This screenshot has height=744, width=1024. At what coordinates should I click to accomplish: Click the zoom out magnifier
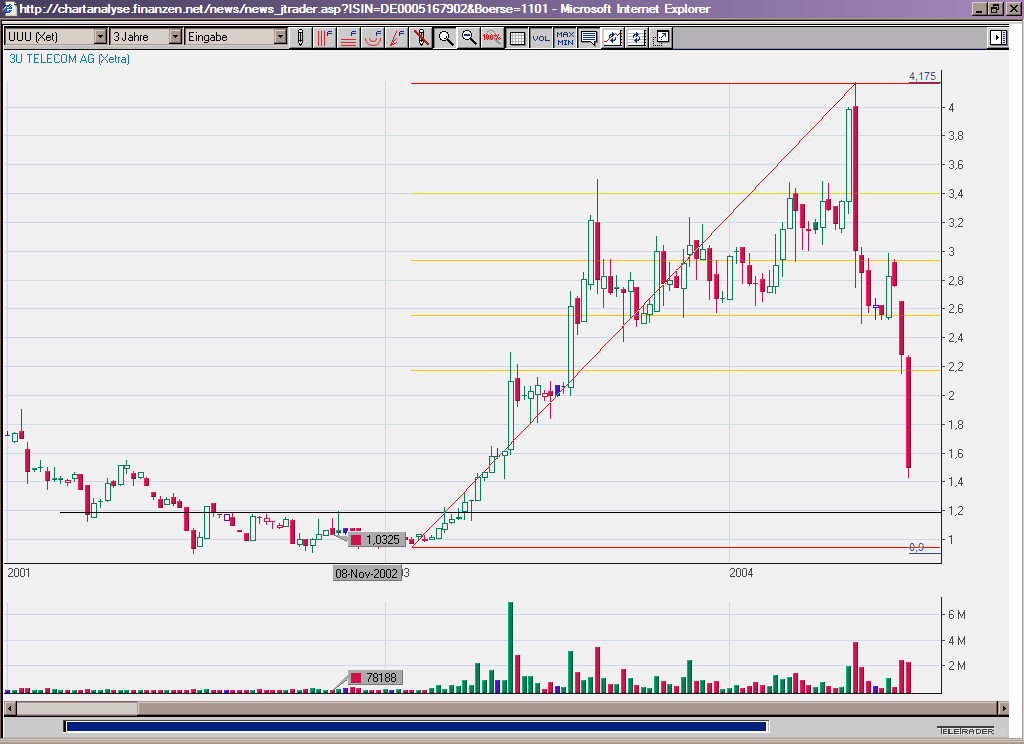(469, 37)
